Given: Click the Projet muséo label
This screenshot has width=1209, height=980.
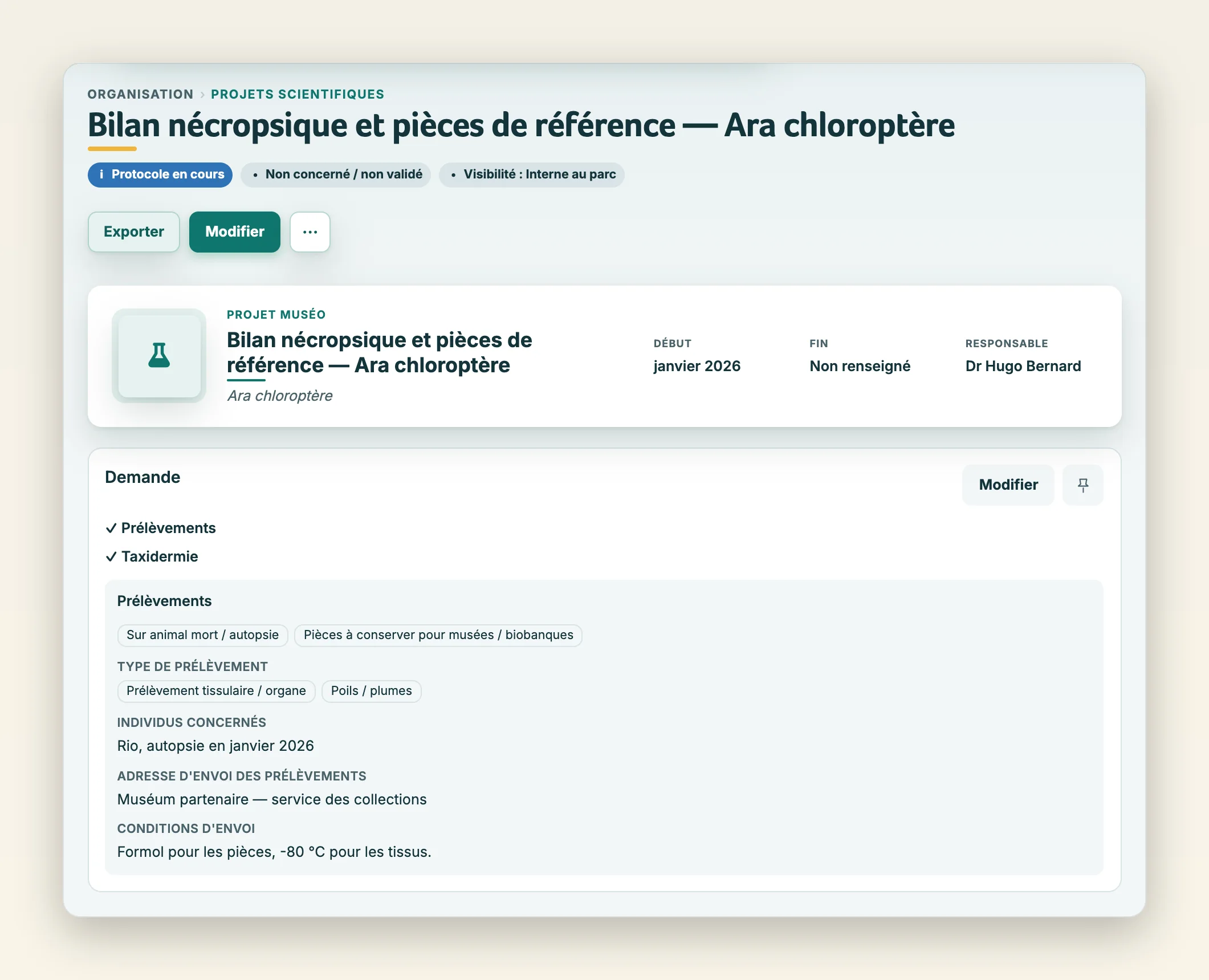Looking at the screenshot, I should click(x=276, y=315).
